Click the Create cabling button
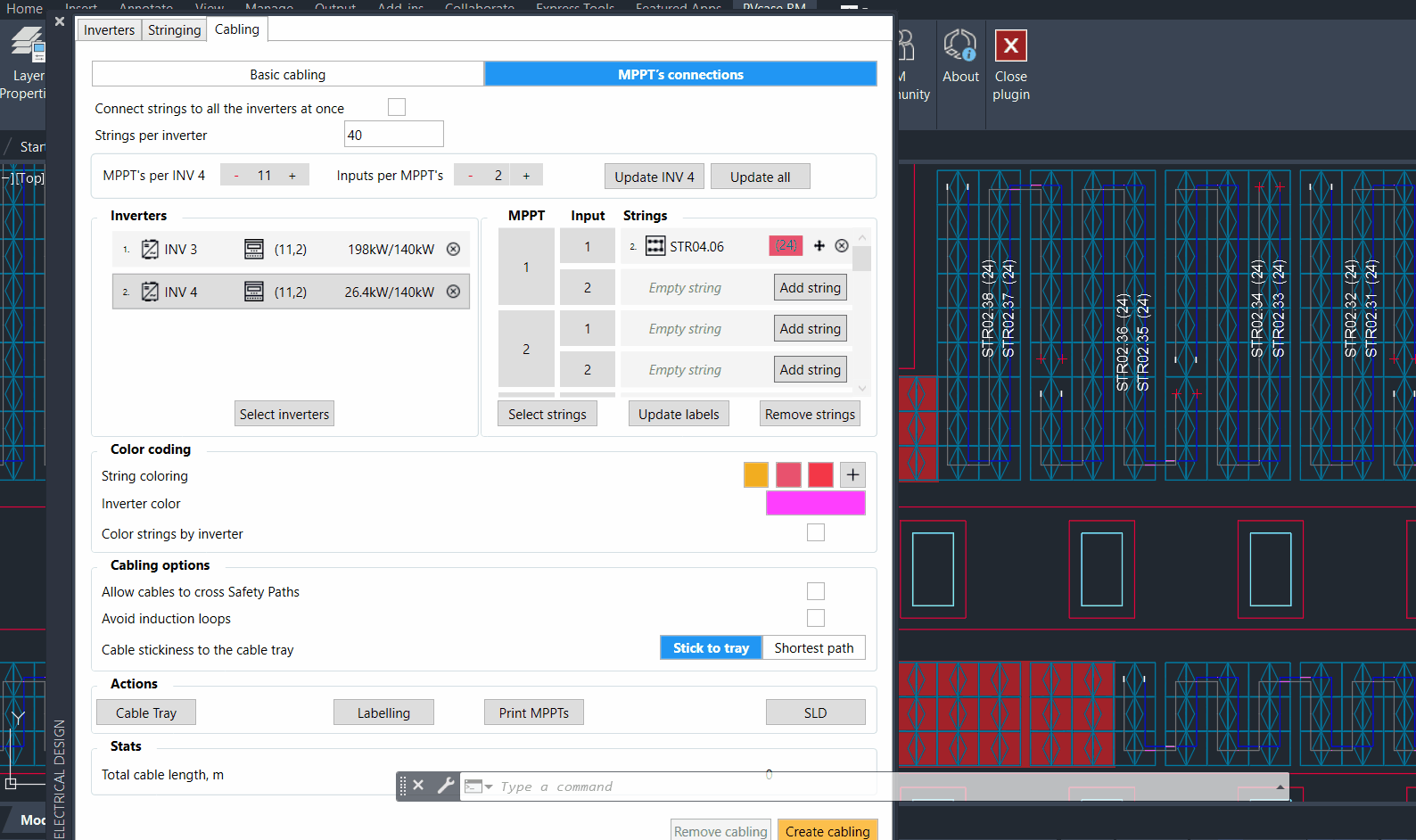This screenshot has width=1416, height=840. (827, 831)
